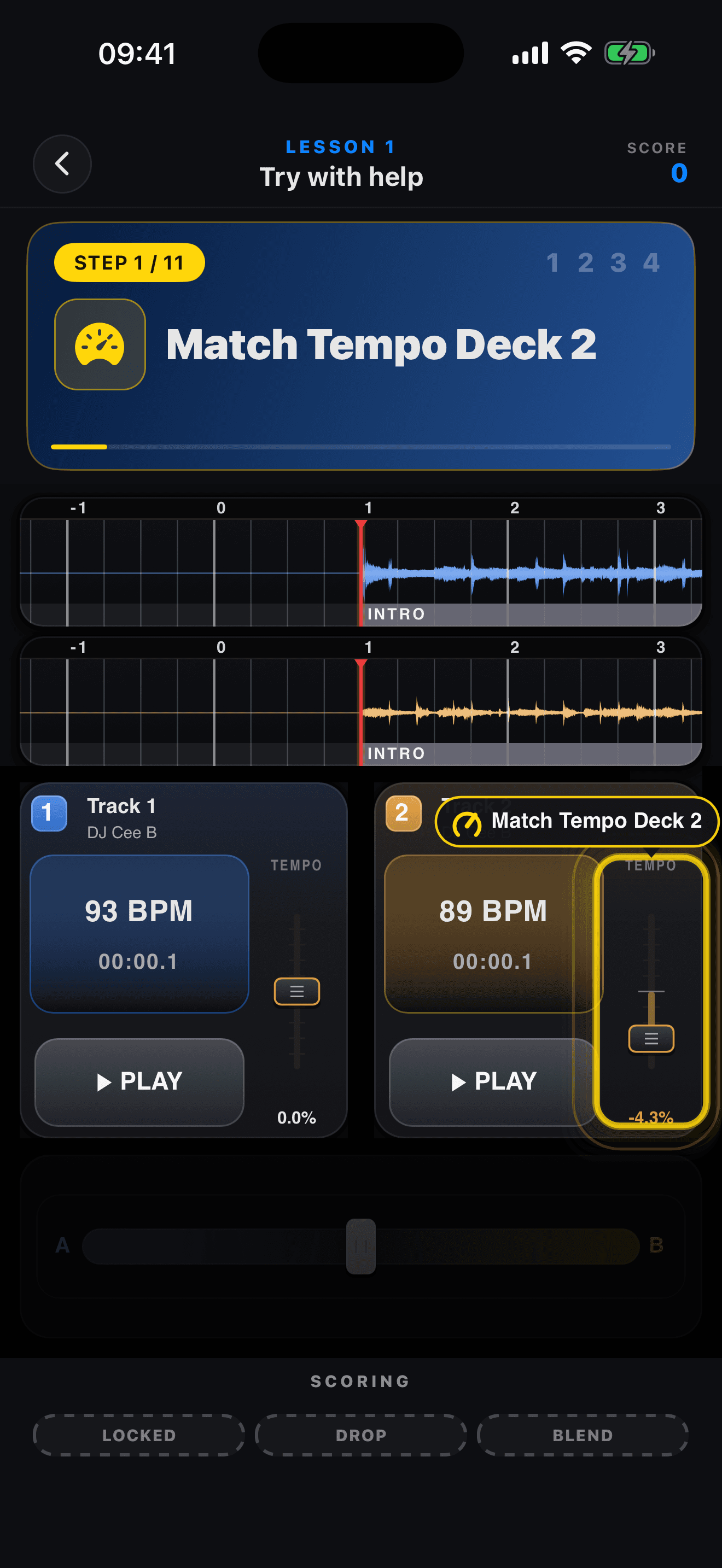This screenshot has height=1568, width=722.
Task: Tap the cellular signal bars
Action: point(530,53)
